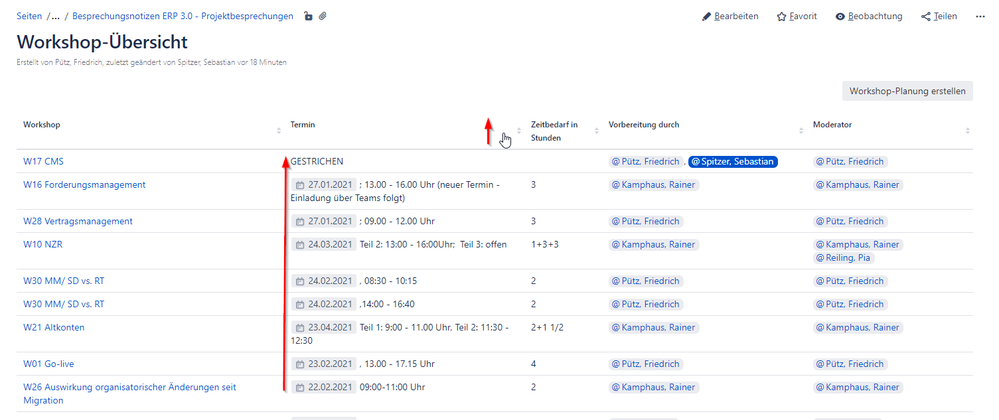Click the 23.04.2021 date lozenge
999x420 pixels.
tap(324, 328)
